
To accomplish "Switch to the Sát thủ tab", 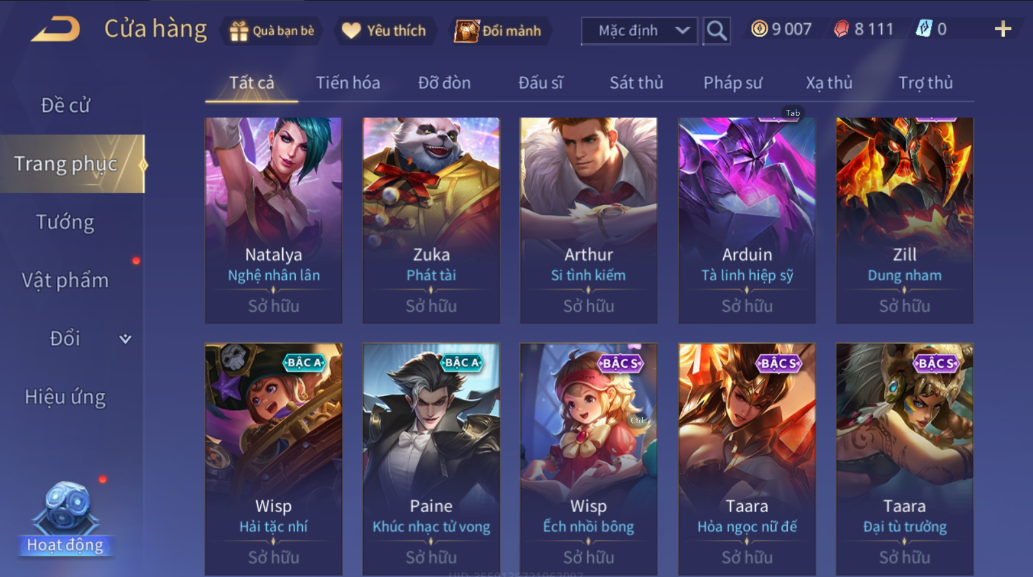I will [x=636, y=83].
